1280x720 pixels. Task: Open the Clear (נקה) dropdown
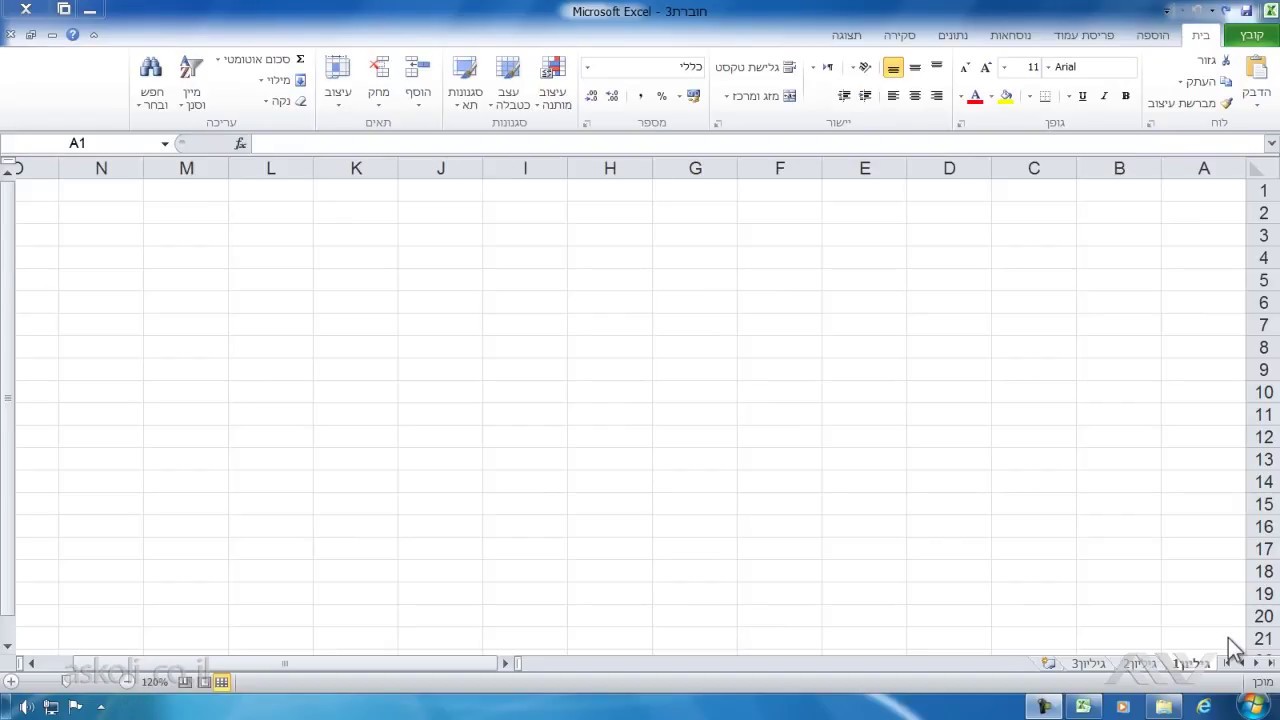pos(284,101)
